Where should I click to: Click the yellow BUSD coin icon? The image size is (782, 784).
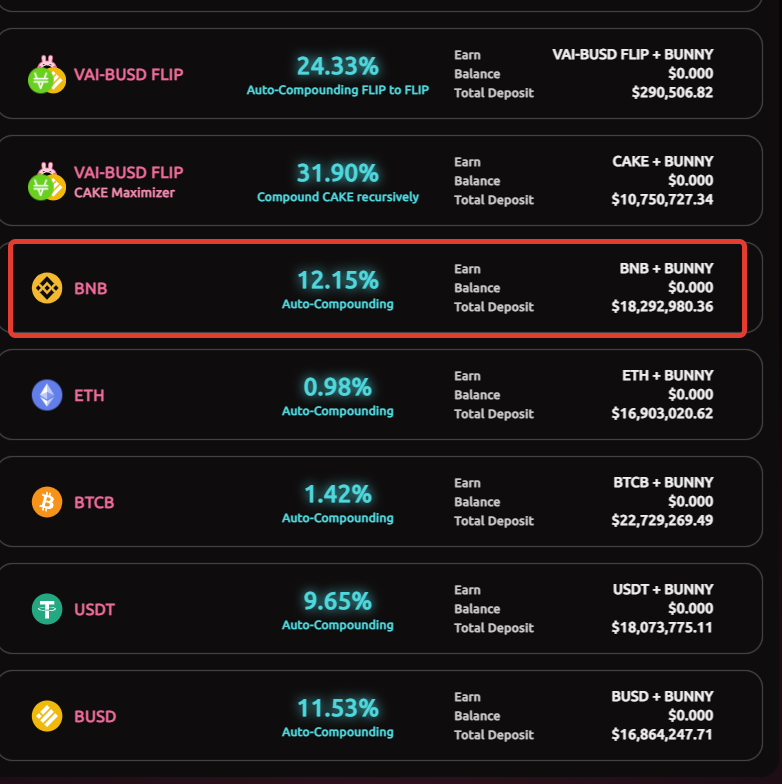47,716
